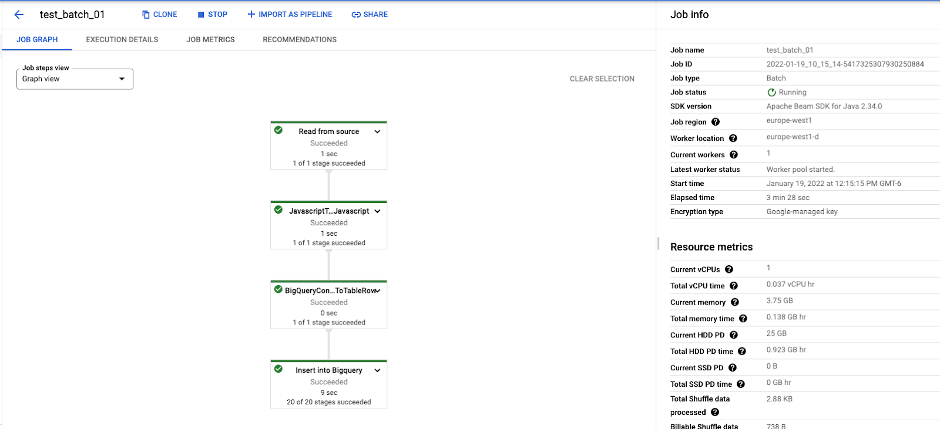Open help icon for Job region

point(715,122)
